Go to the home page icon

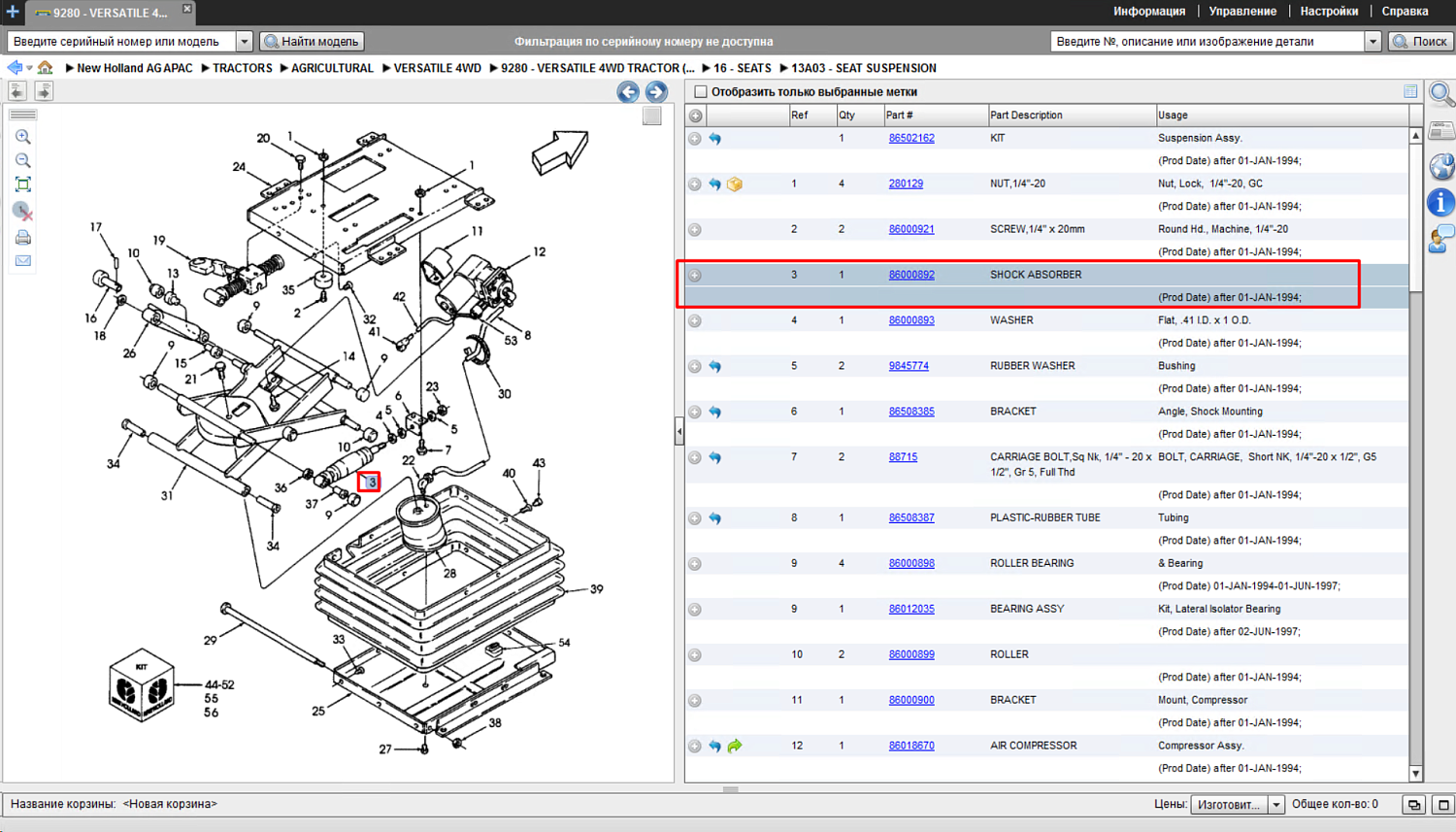(x=45, y=68)
